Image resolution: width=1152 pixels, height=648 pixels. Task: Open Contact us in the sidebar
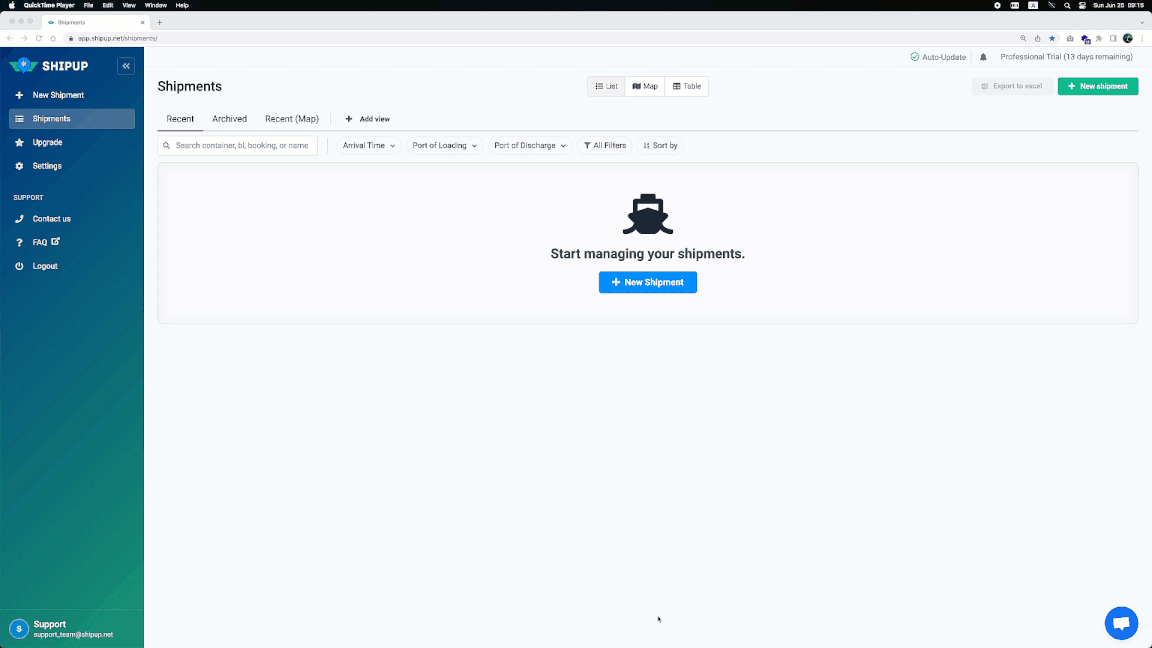[51, 219]
